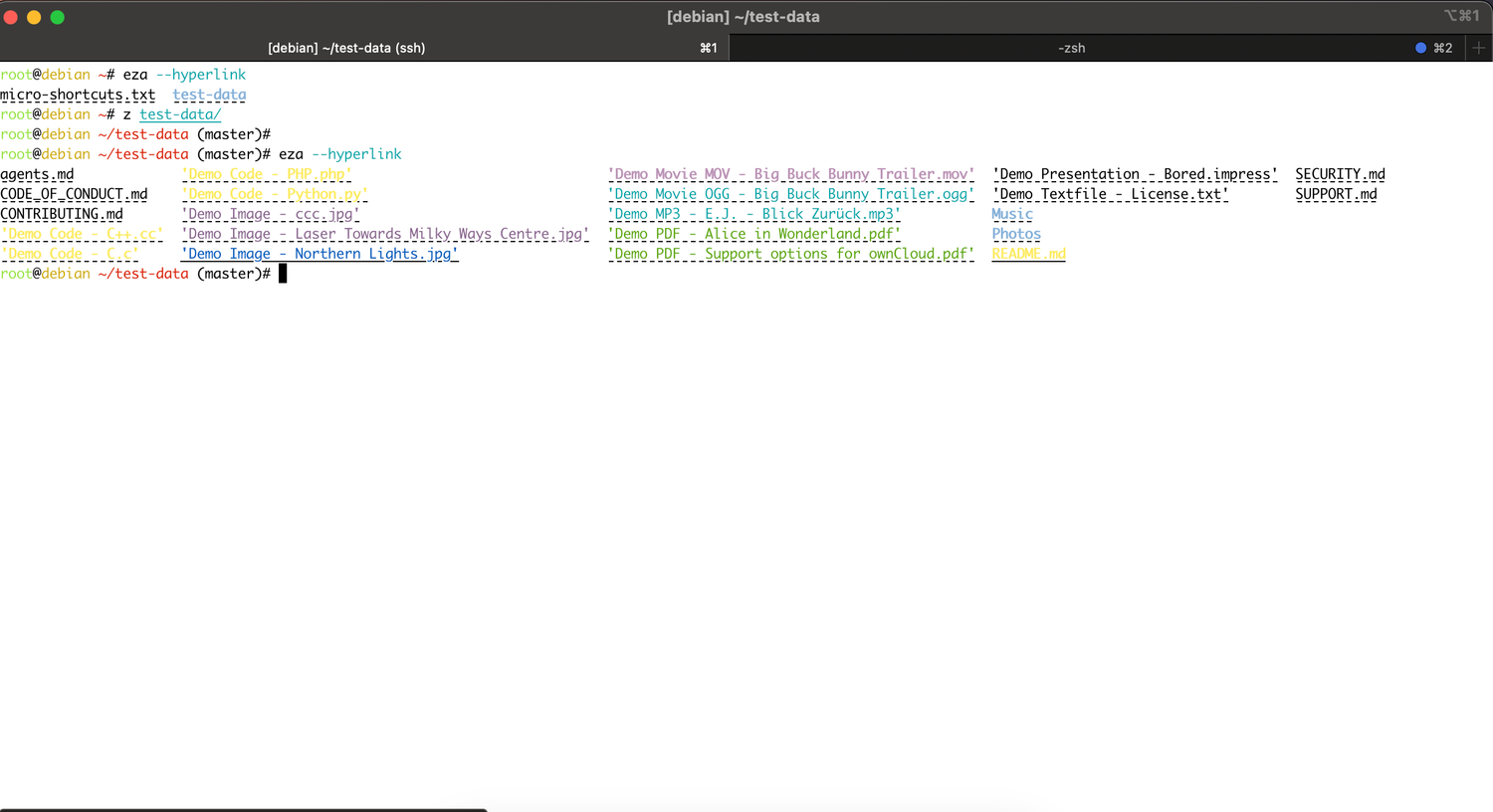The image size is (1493, 812).
Task: Open Big Buck Bunny Trailer.ogg link
Action: pyautogui.click(x=791, y=194)
